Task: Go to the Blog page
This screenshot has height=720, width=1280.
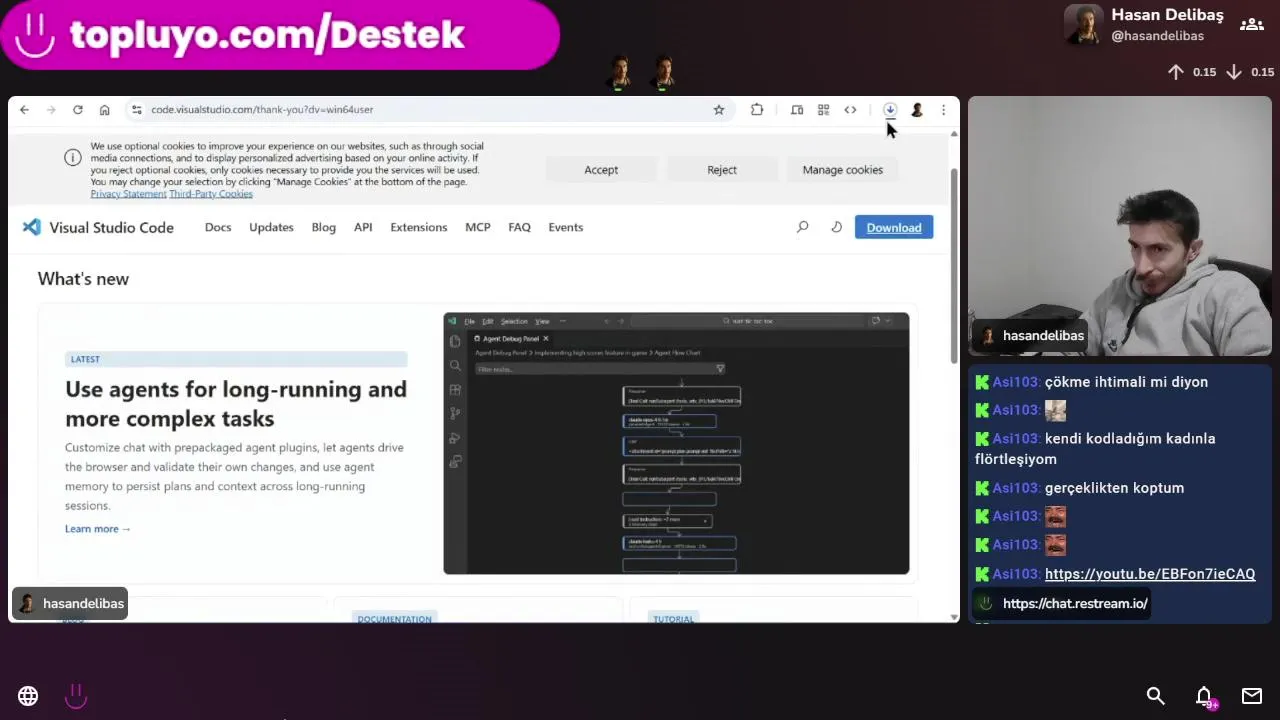Action: tap(324, 227)
